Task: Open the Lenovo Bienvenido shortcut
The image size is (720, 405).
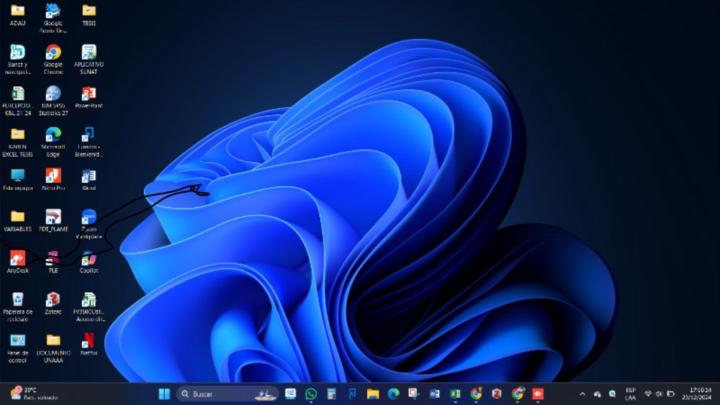Action: [x=89, y=142]
